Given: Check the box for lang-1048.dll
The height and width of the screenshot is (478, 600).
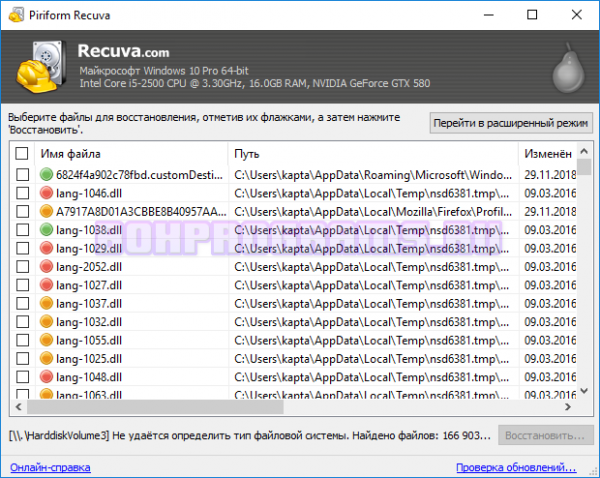Looking at the screenshot, I should 23,377.
